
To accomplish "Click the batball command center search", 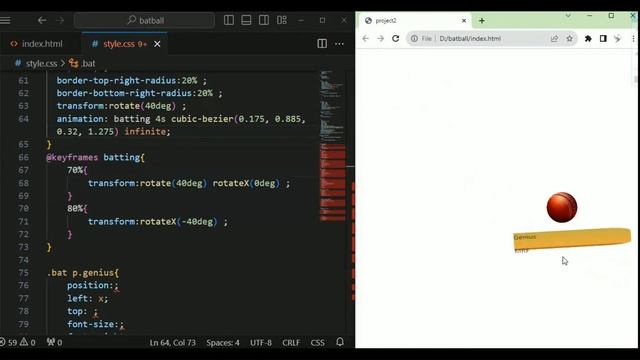I will click(x=144, y=20).
